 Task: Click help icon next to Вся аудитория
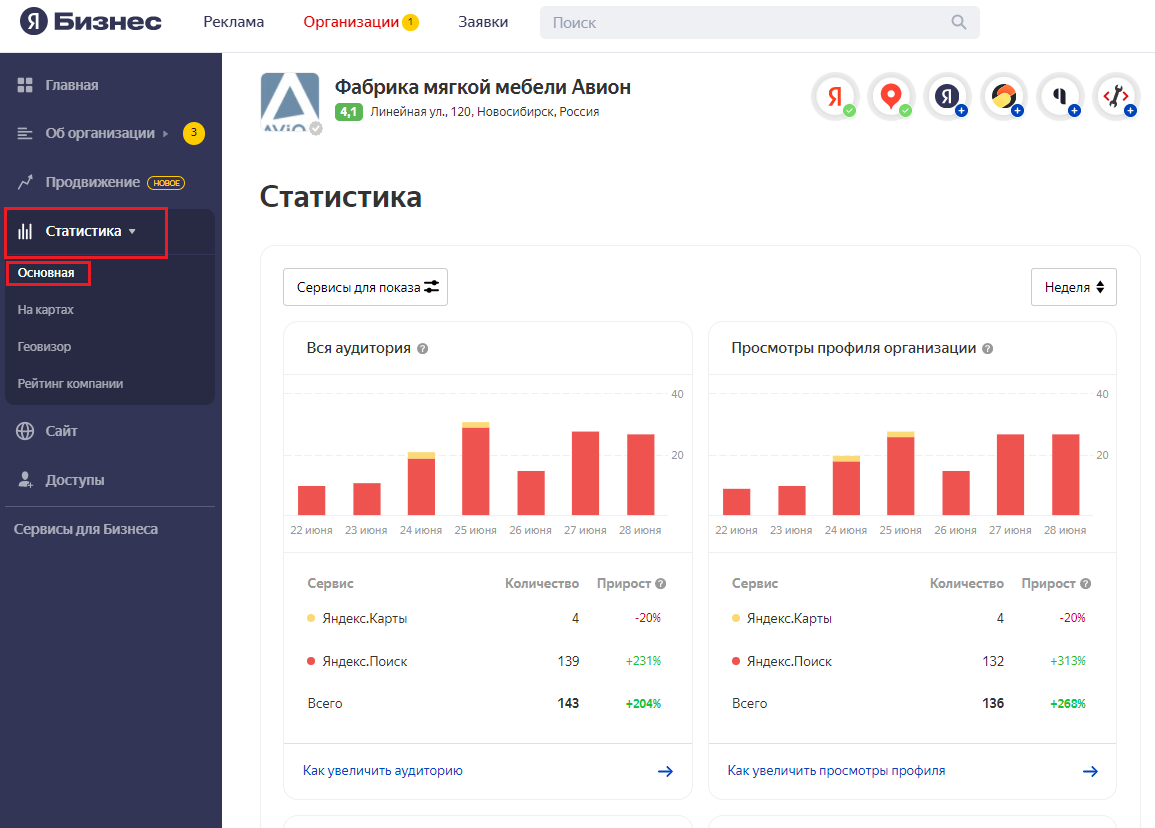click(423, 349)
